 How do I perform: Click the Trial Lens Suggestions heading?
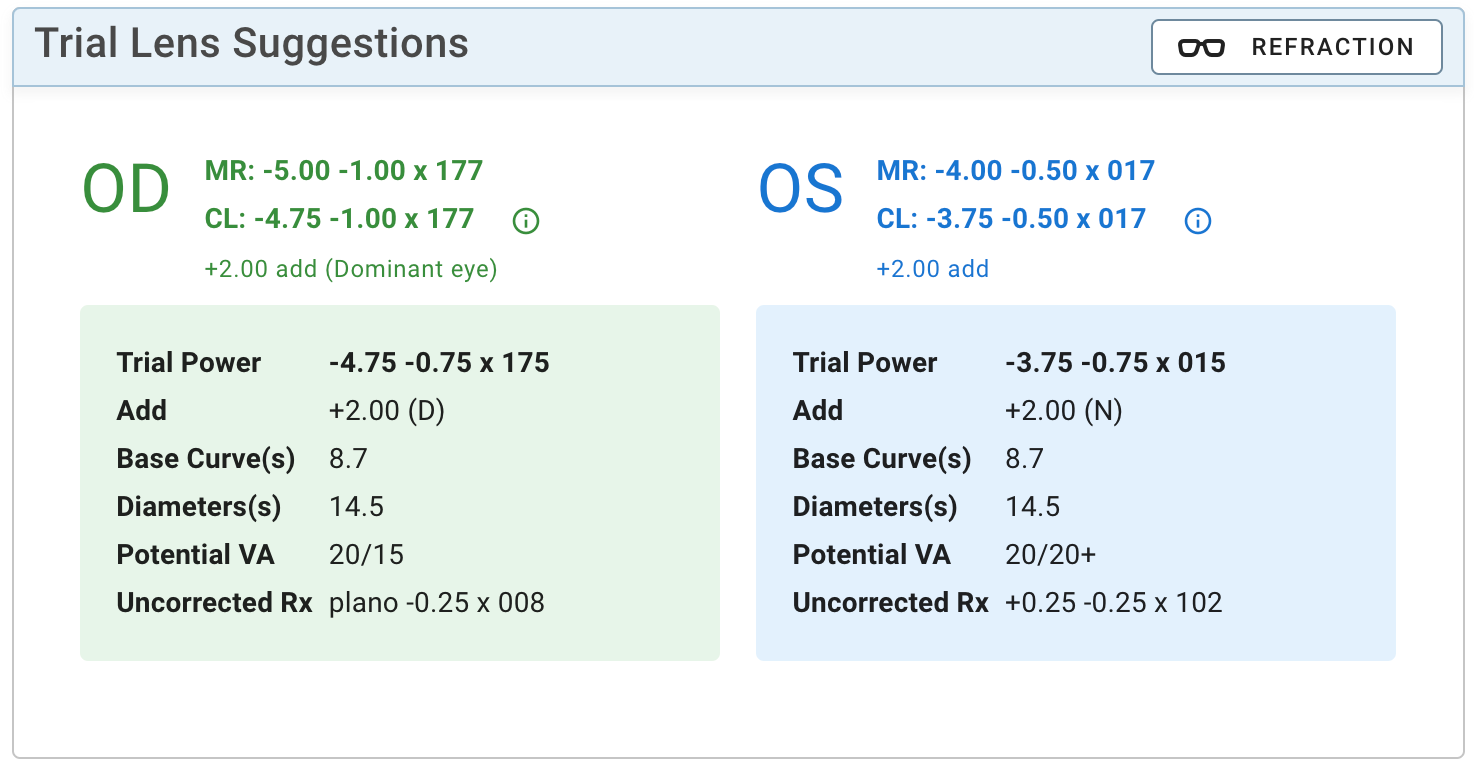(x=251, y=44)
